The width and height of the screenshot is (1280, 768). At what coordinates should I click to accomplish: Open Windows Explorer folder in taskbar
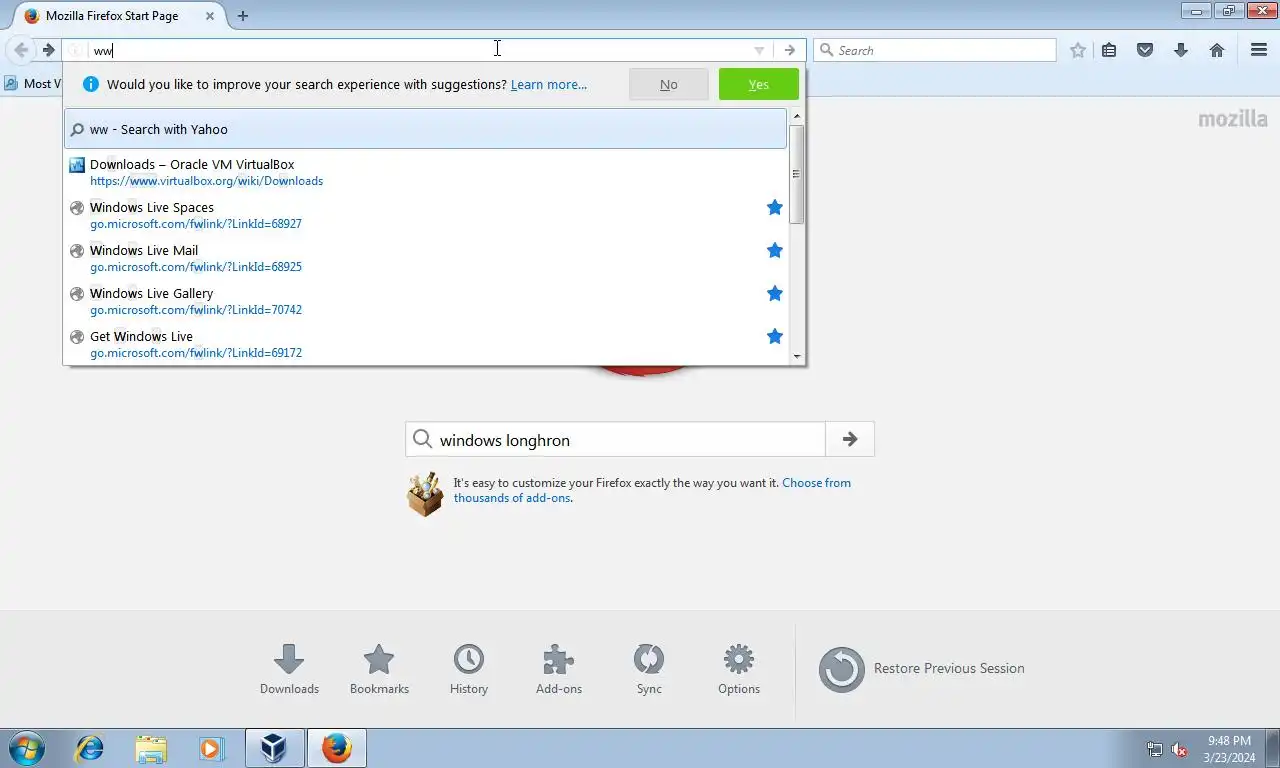(151, 748)
